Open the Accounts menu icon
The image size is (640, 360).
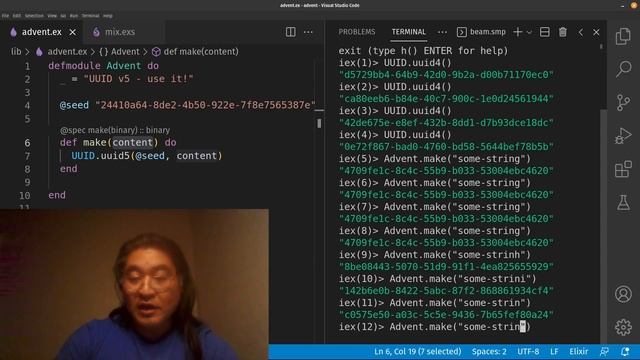(x=623, y=294)
